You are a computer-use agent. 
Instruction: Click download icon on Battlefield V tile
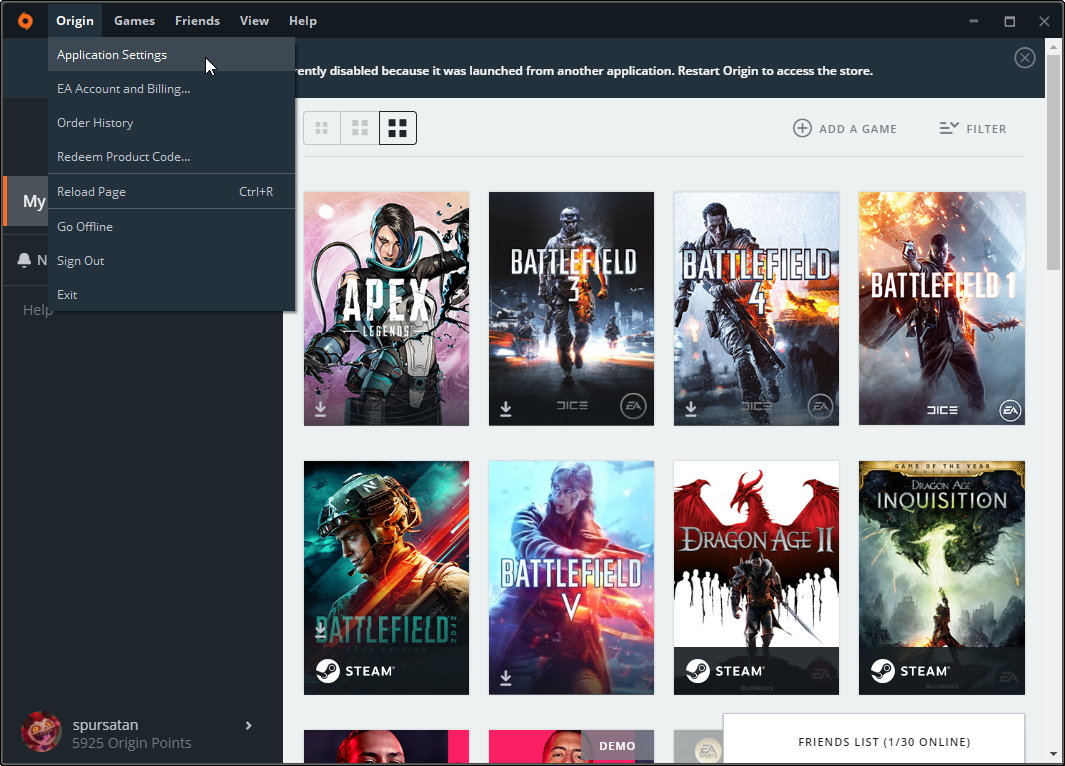[x=506, y=678]
